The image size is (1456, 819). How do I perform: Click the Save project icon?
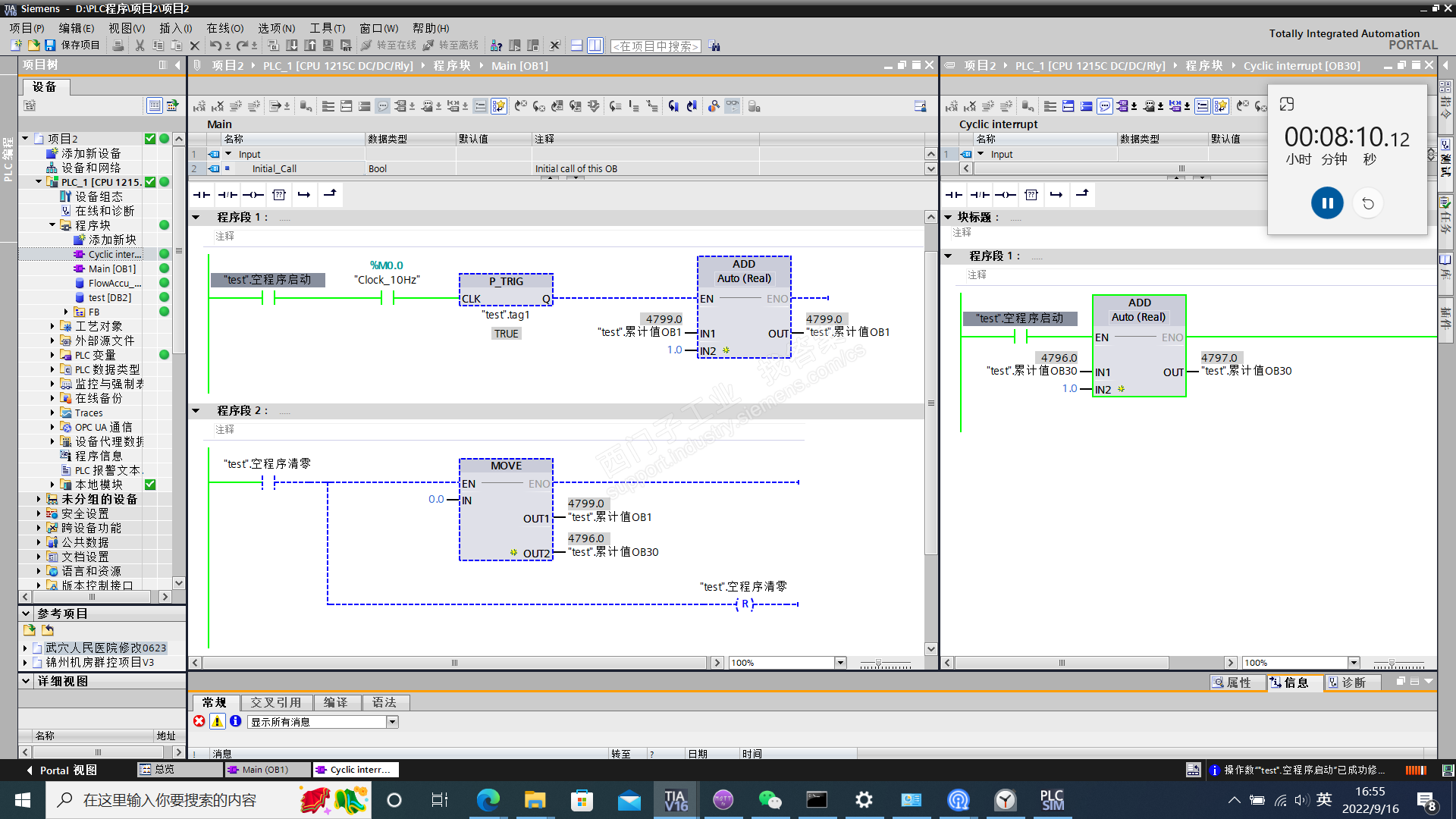pyautogui.click(x=50, y=45)
